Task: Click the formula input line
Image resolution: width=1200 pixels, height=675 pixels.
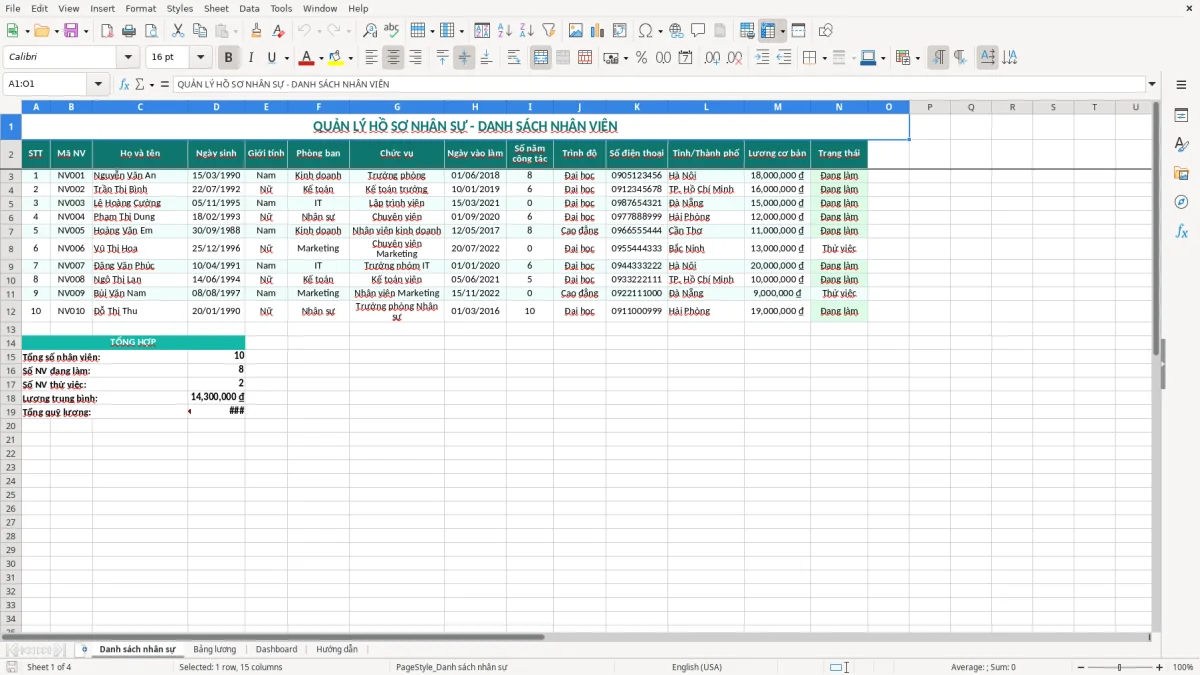Action: pyautogui.click(x=658, y=84)
